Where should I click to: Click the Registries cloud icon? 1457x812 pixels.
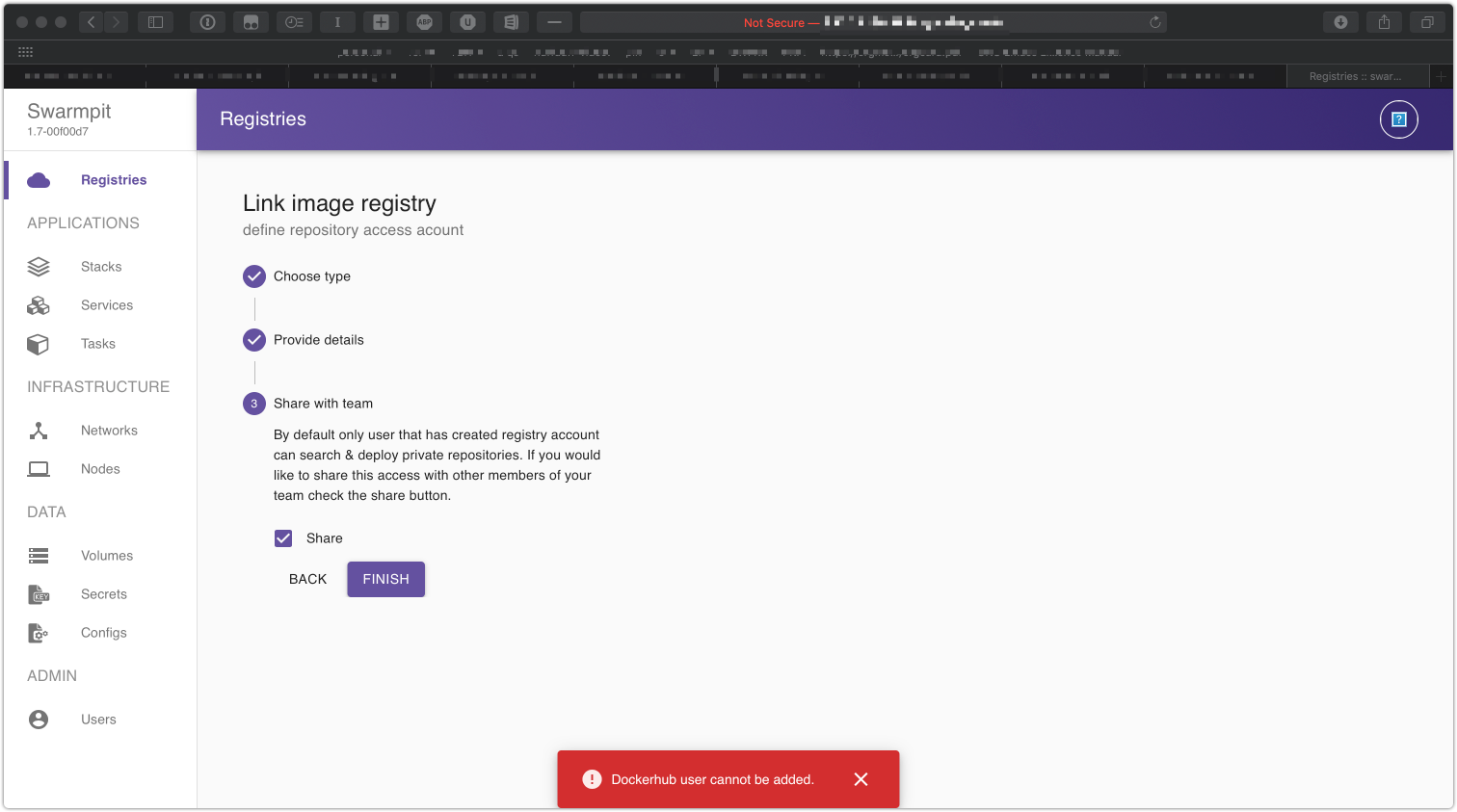(x=39, y=180)
